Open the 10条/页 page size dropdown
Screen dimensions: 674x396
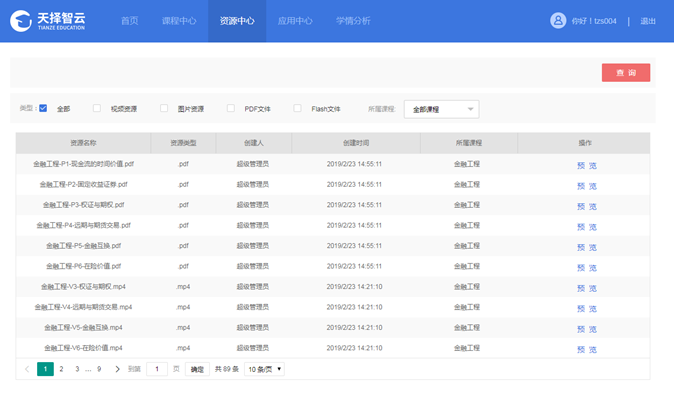tap(264, 369)
